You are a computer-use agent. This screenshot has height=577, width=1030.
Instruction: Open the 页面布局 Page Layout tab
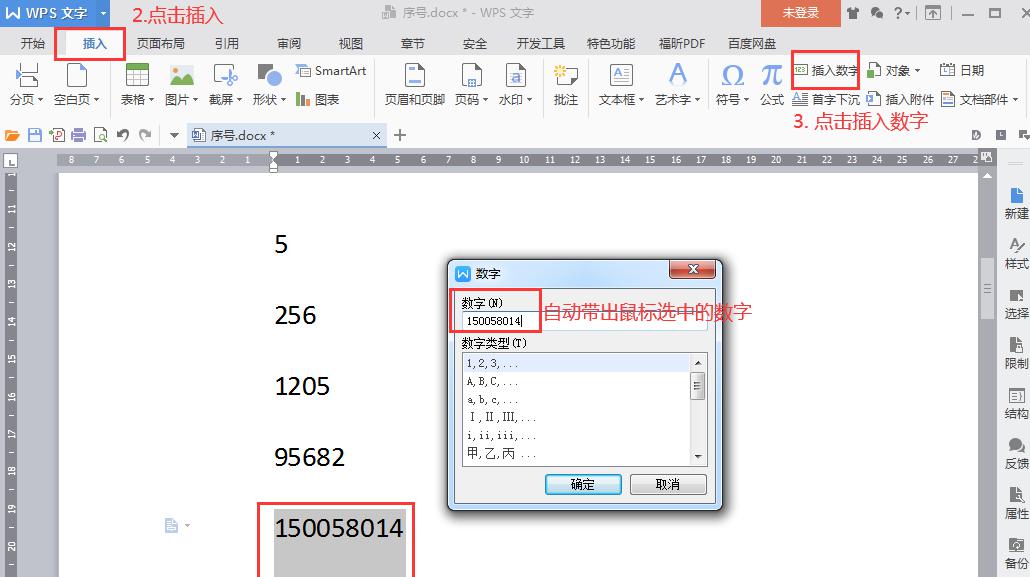pyautogui.click(x=161, y=43)
